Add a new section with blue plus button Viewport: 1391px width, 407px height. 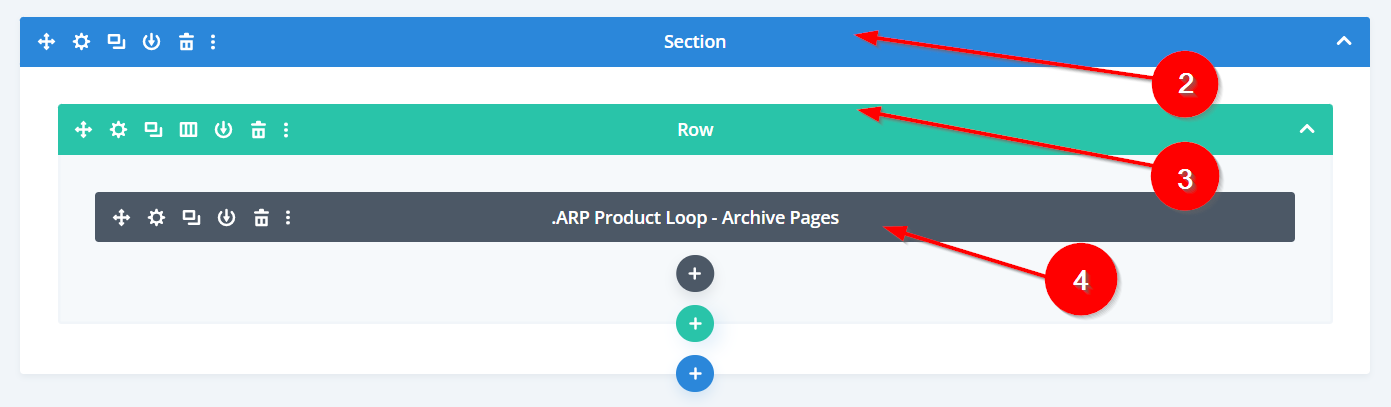tap(695, 374)
